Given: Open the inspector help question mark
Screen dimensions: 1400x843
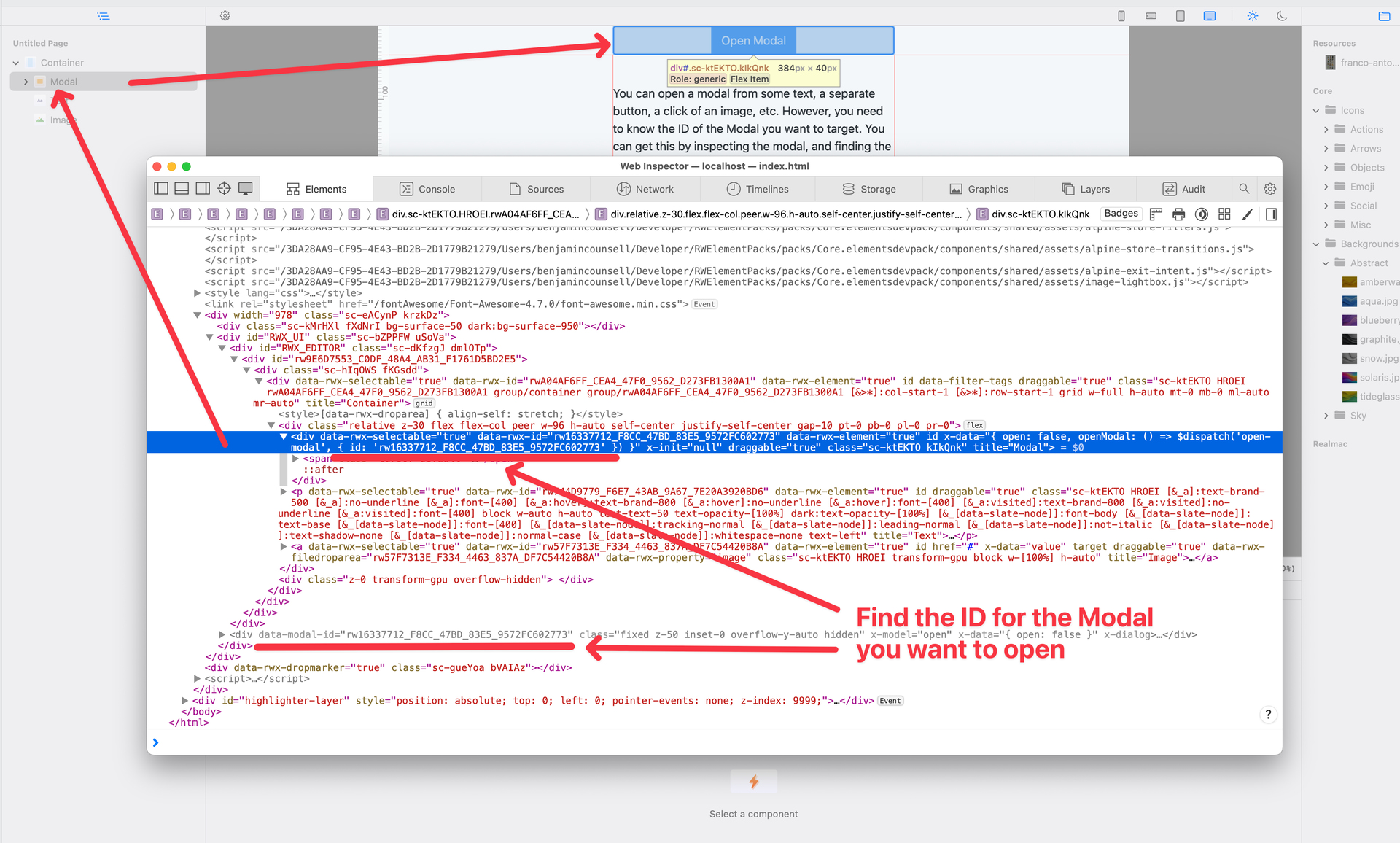Looking at the screenshot, I should point(1268,715).
